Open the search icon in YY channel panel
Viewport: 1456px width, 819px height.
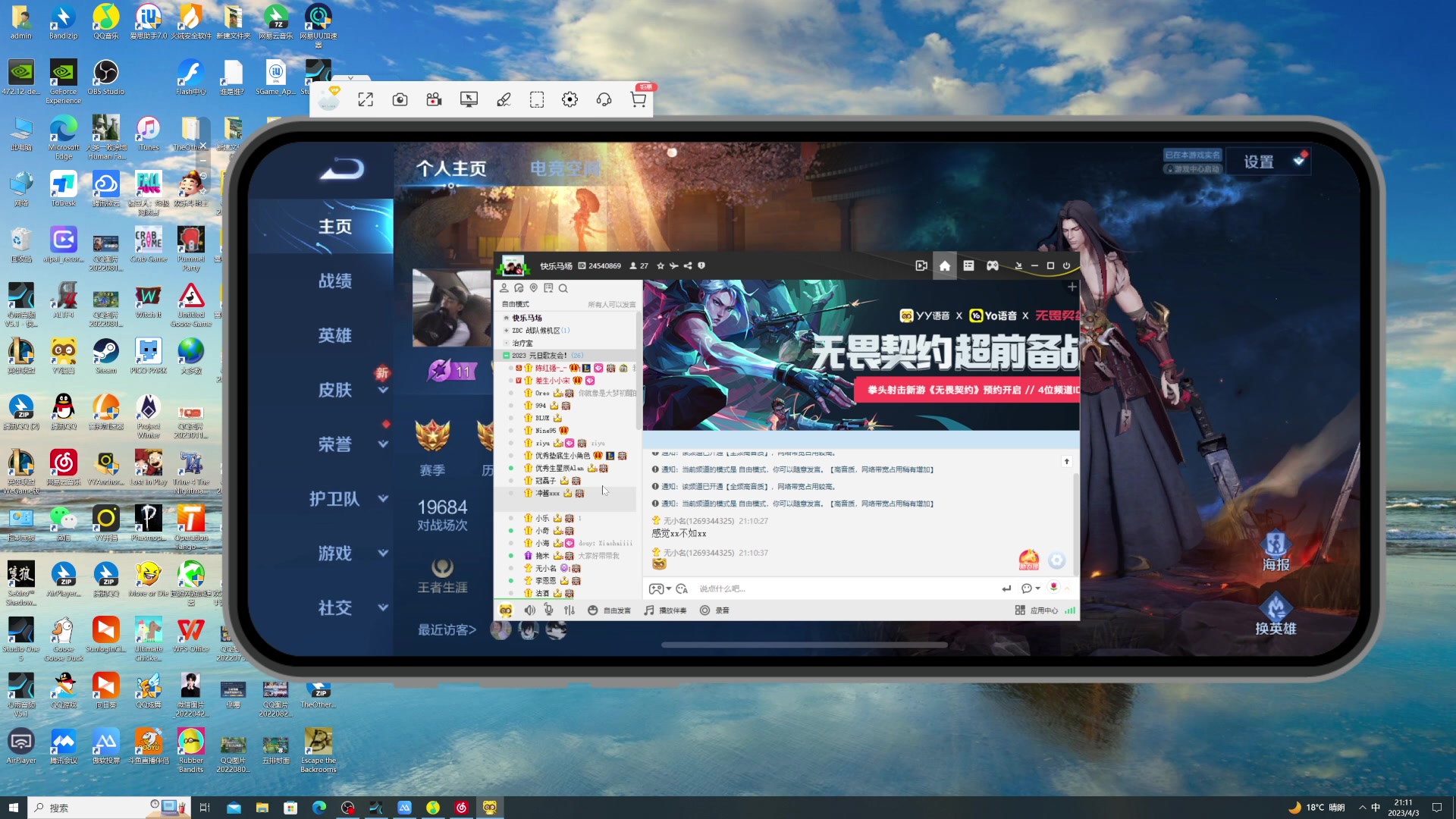point(563,288)
